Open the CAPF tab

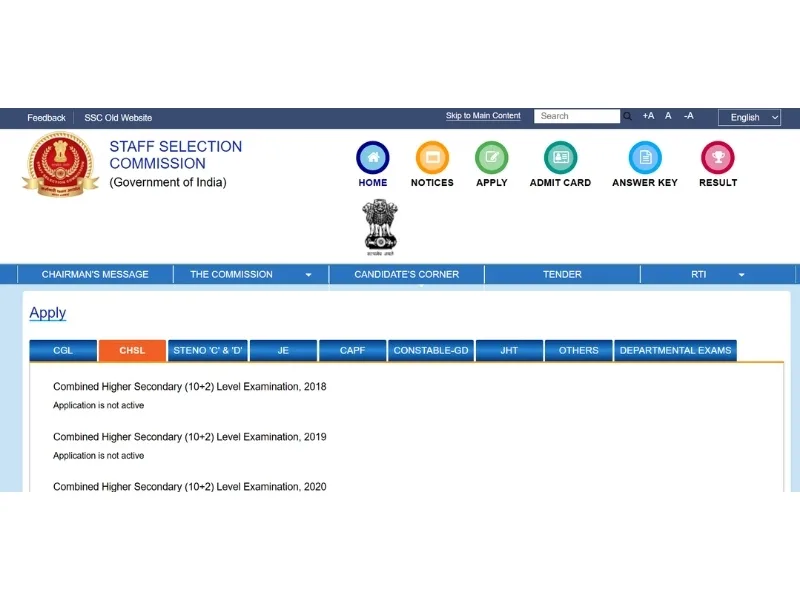pos(353,351)
